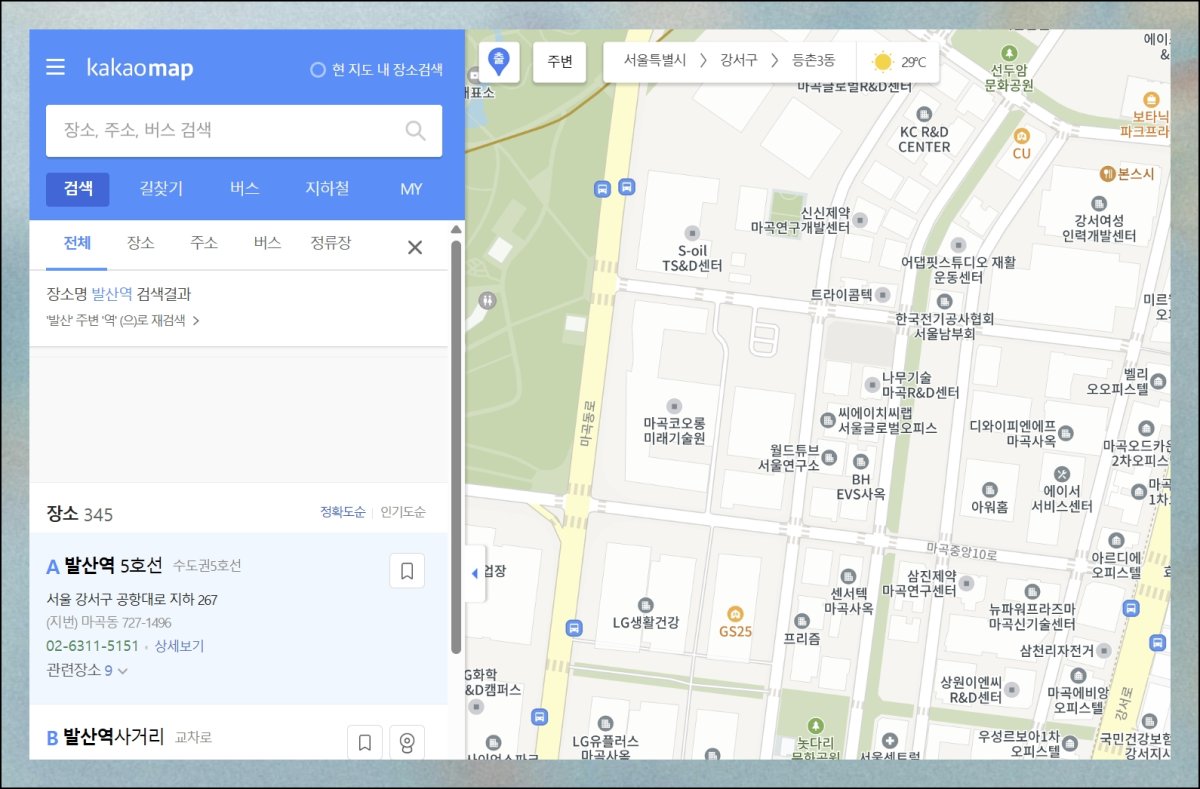
Task: Click the blue 출발 pin icon on map
Action: click(498, 61)
